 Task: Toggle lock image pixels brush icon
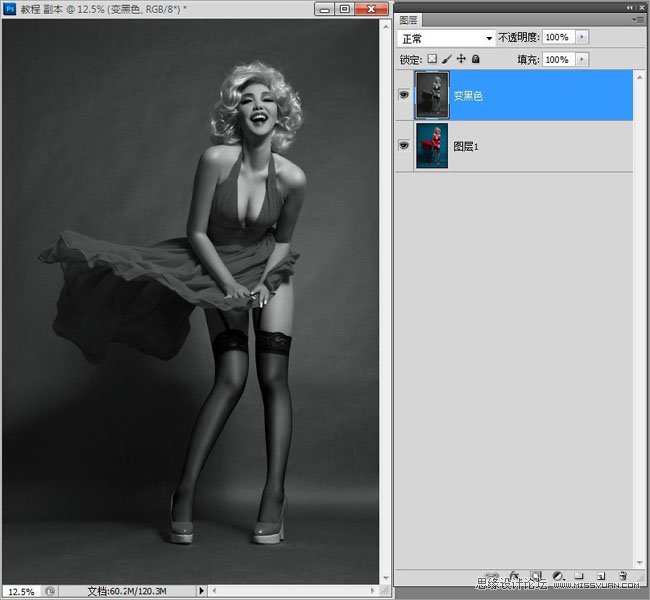point(447,60)
